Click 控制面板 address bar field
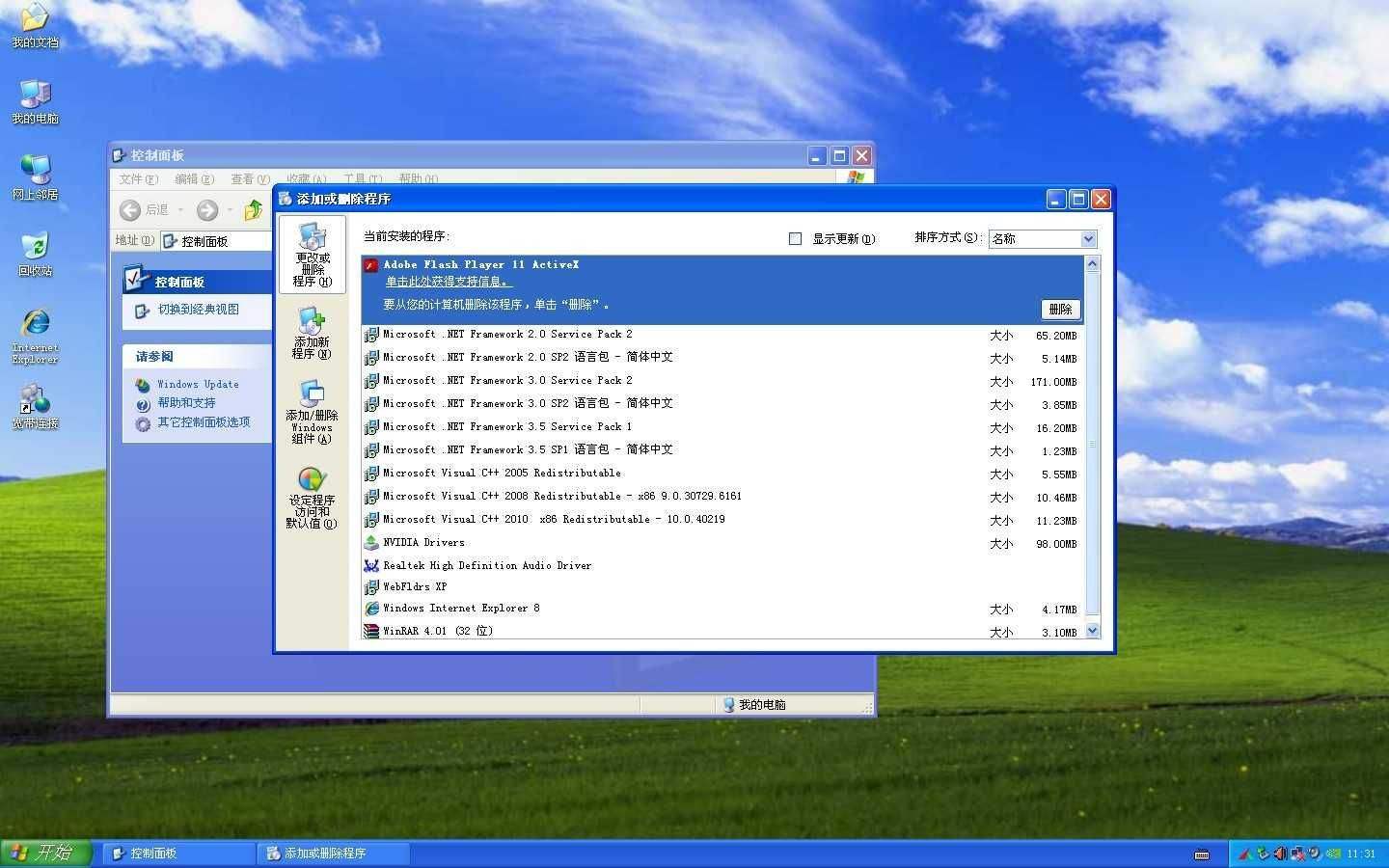The width and height of the screenshot is (1389, 868). [x=216, y=241]
